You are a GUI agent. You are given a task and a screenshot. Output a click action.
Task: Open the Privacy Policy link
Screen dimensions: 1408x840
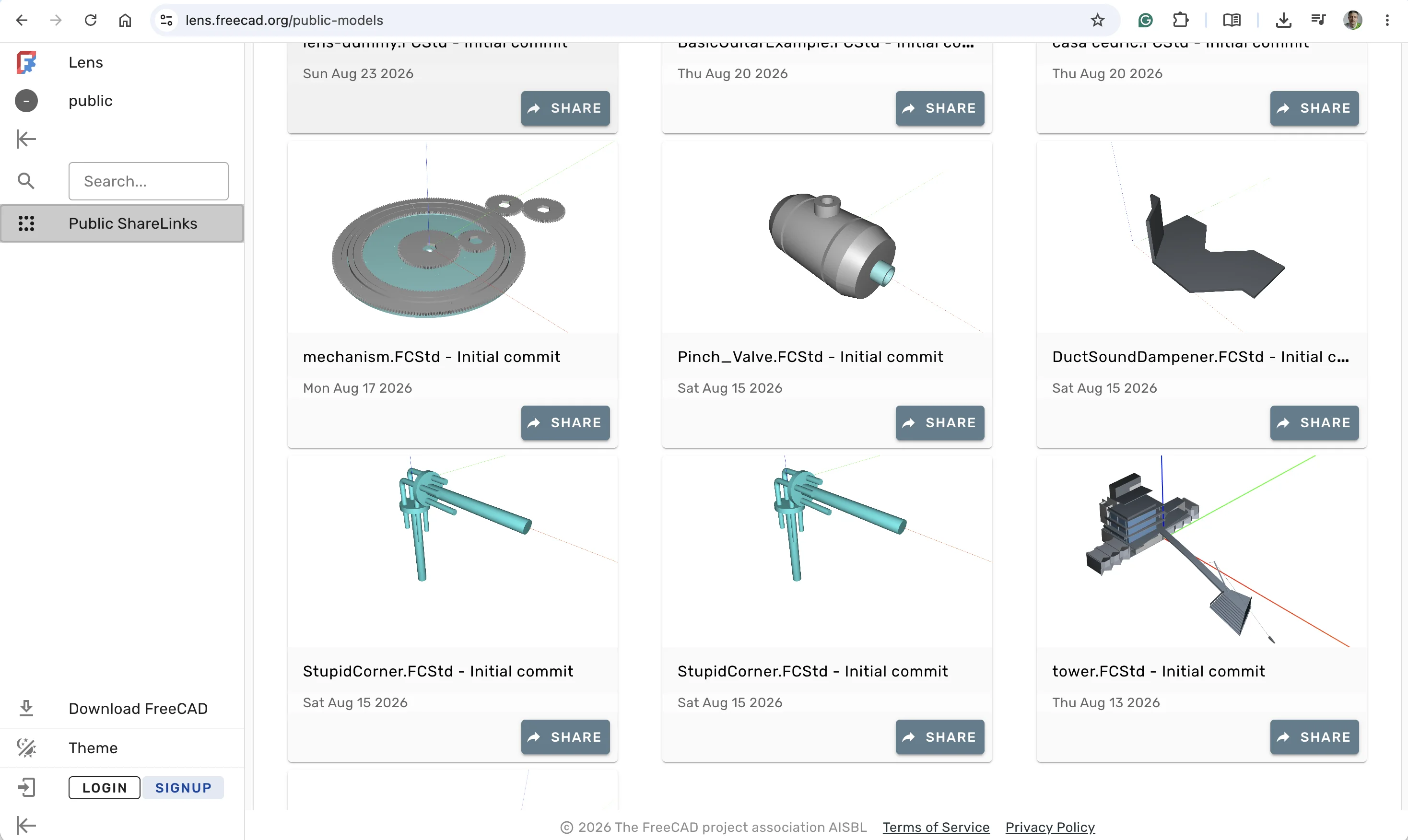[x=1050, y=827]
